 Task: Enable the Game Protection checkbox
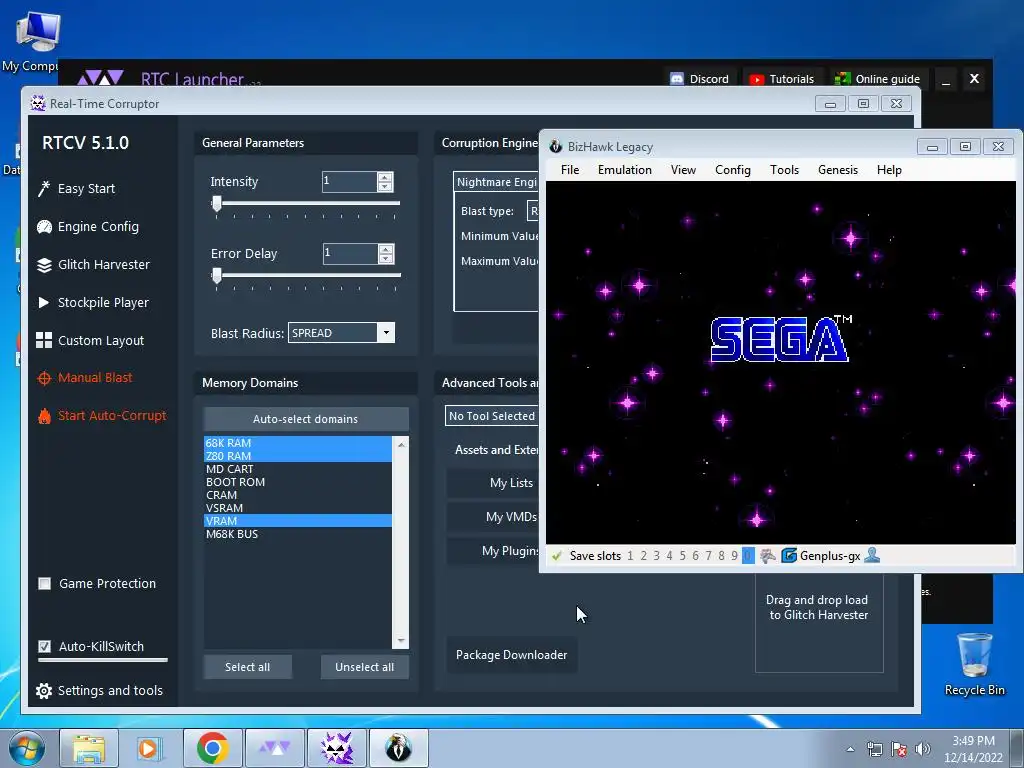pyautogui.click(x=44, y=583)
